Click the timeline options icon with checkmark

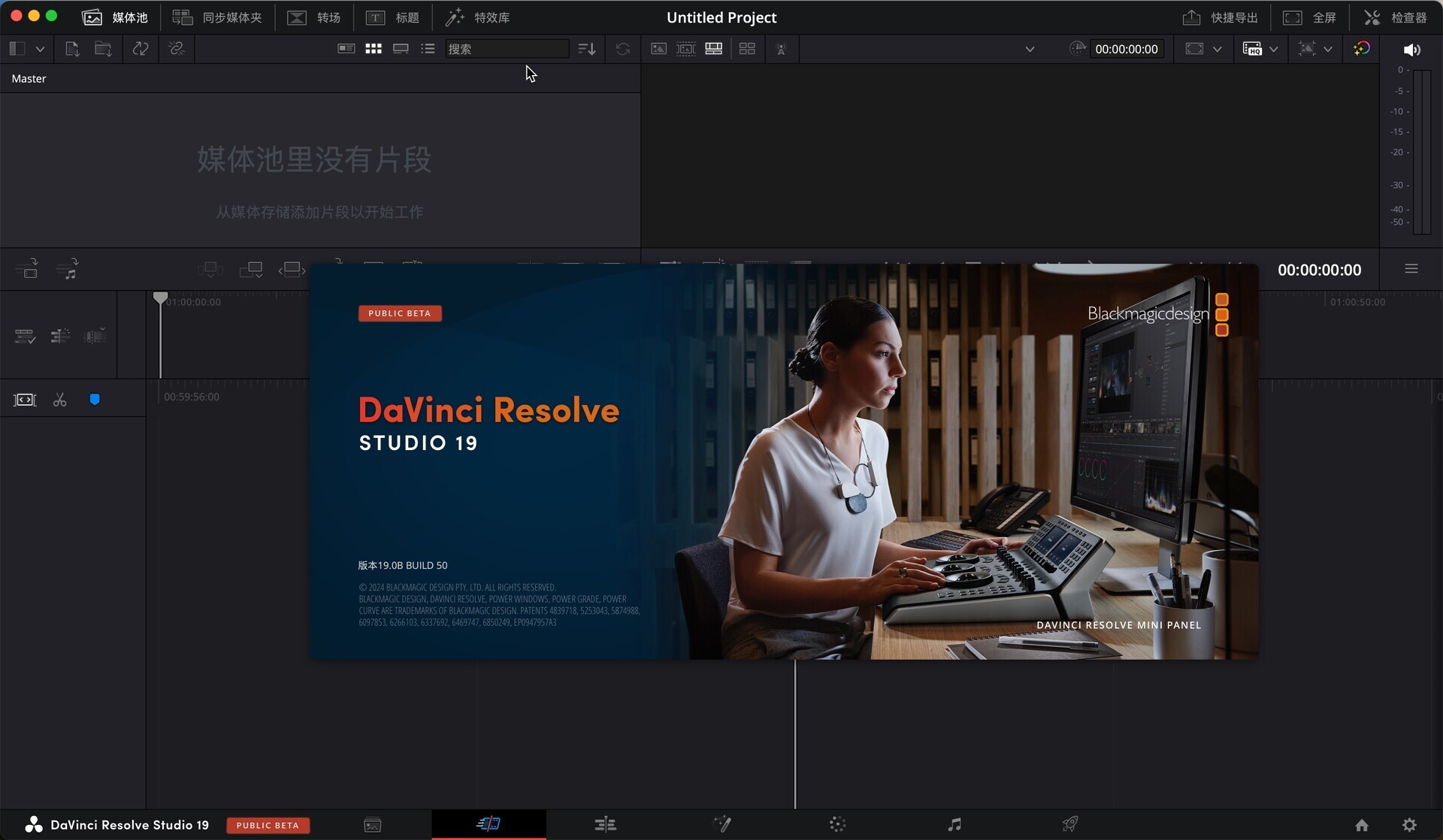(25, 336)
